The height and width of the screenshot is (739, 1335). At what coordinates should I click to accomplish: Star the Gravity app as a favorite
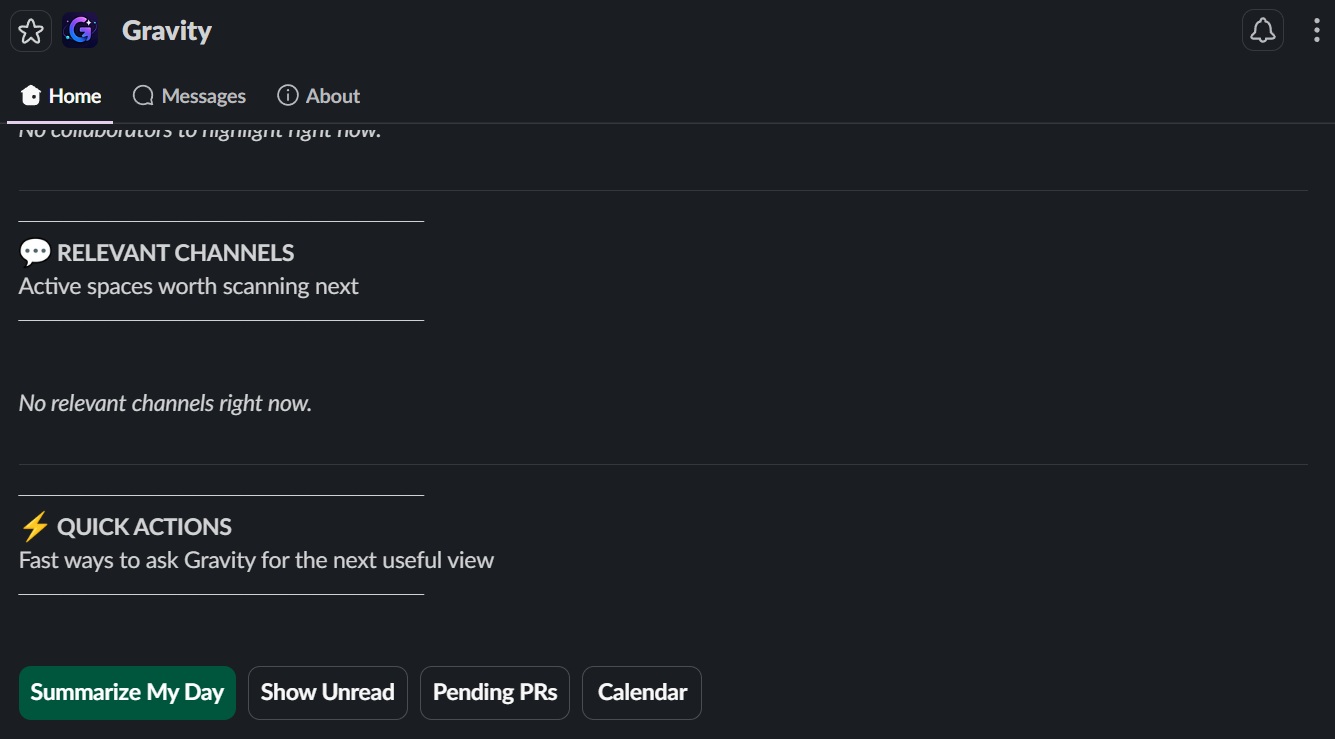[31, 31]
